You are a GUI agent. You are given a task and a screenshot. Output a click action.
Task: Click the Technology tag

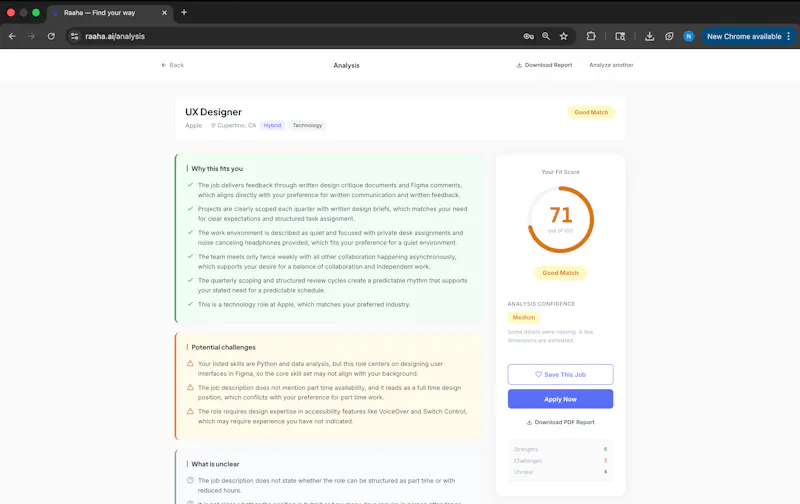click(307, 125)
